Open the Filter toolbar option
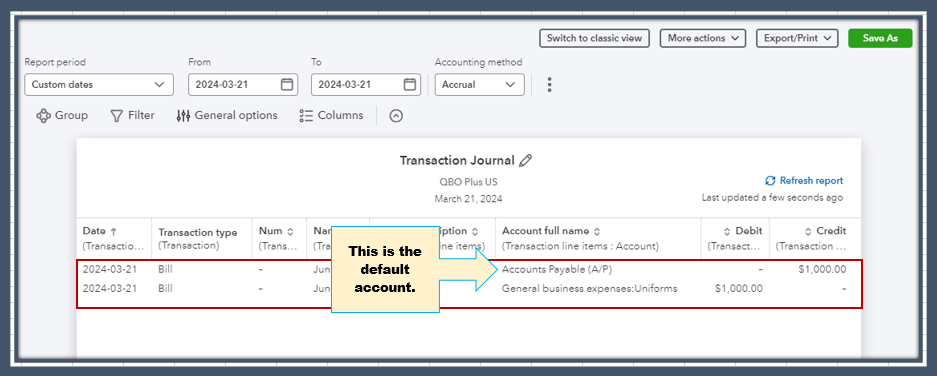 click(x=133, y=115)
